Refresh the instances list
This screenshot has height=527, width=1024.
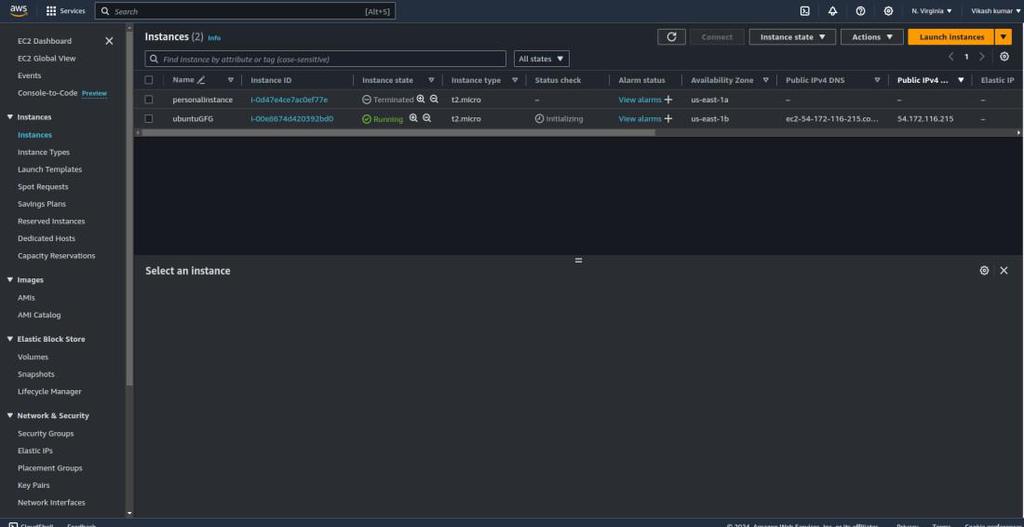coord(671,37)
